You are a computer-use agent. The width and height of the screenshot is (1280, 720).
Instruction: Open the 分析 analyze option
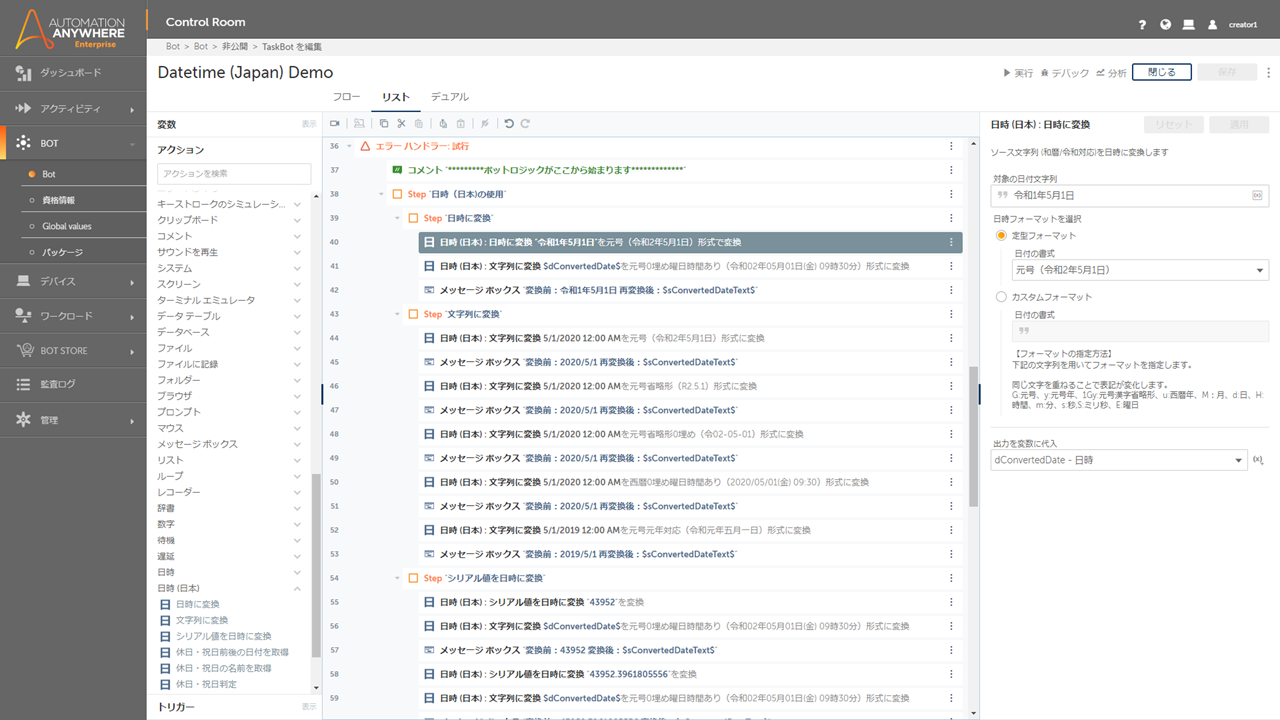coord(1111,73)
